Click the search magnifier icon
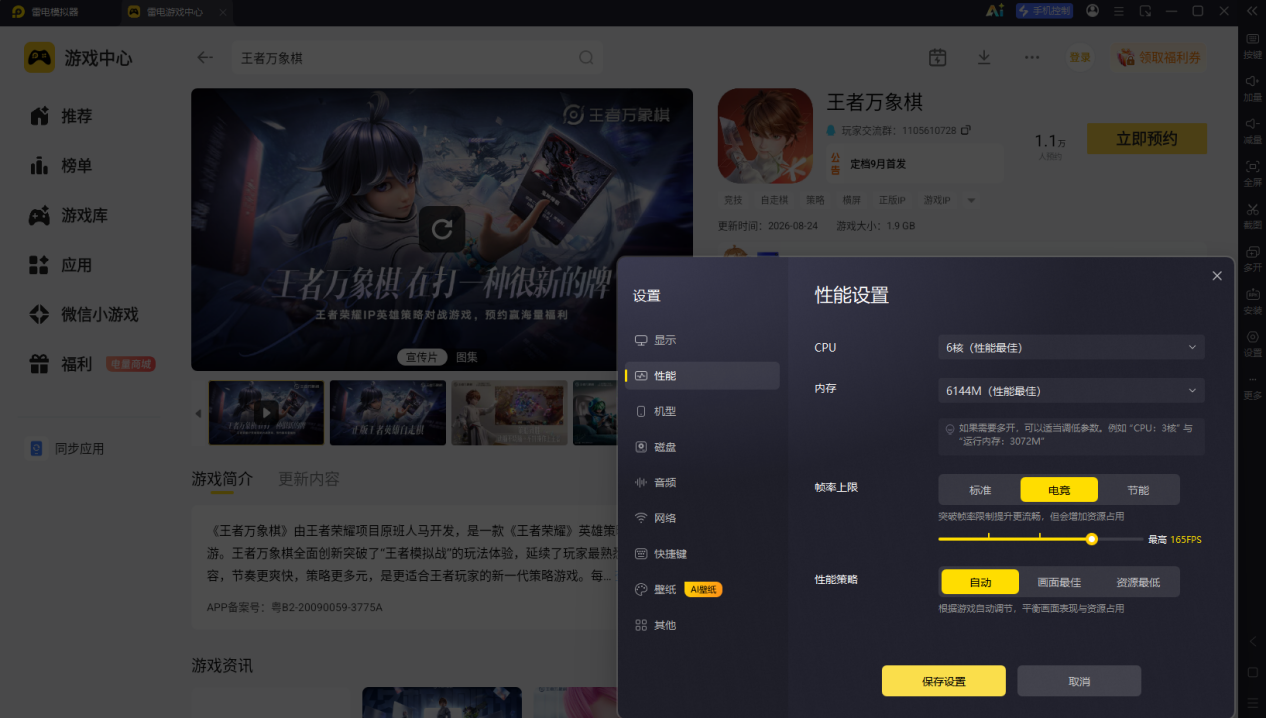The width and height of the screenshot is (1266, 718). click(586, 58)
